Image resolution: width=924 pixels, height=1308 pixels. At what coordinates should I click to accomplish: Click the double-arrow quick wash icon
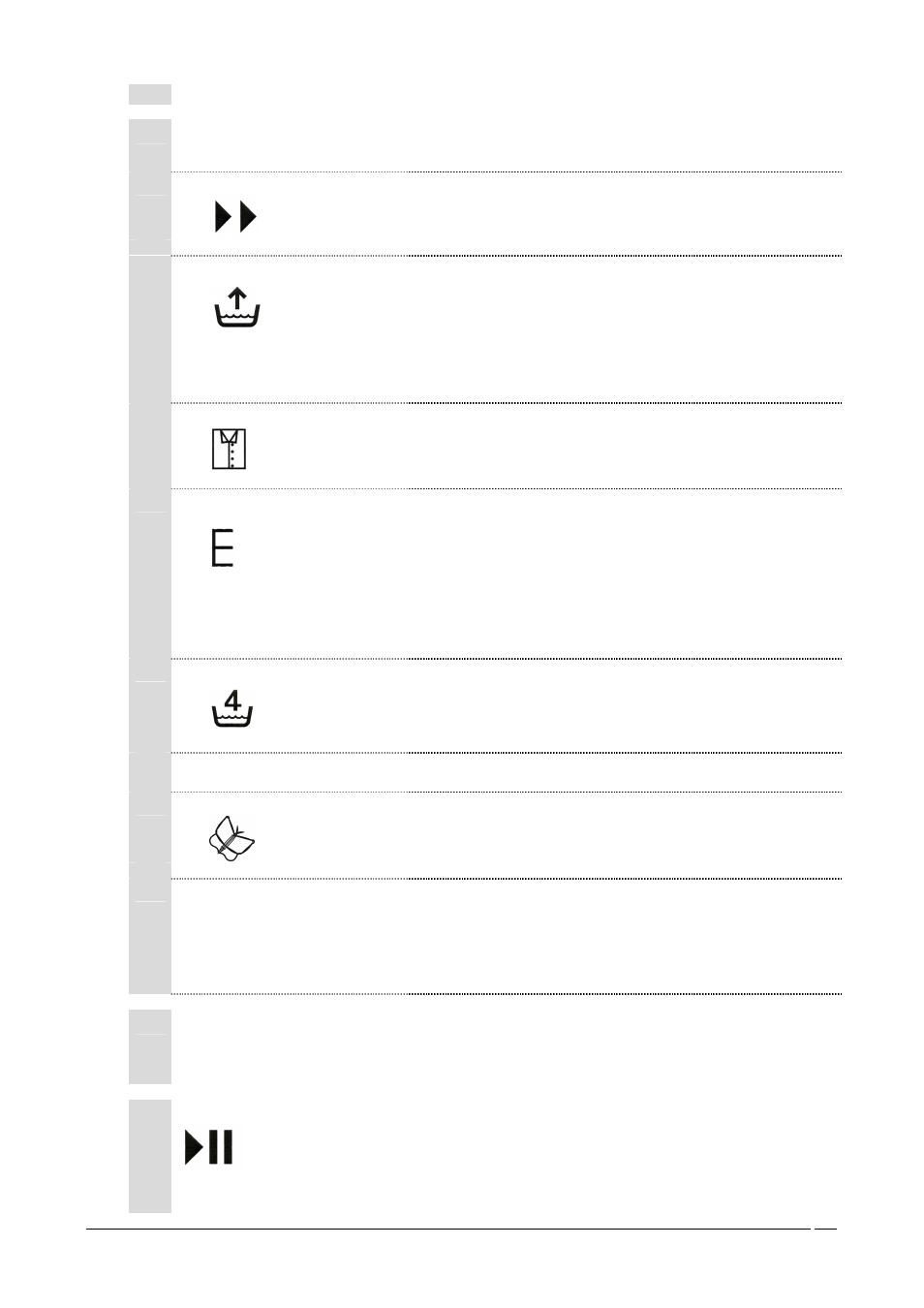235,217
